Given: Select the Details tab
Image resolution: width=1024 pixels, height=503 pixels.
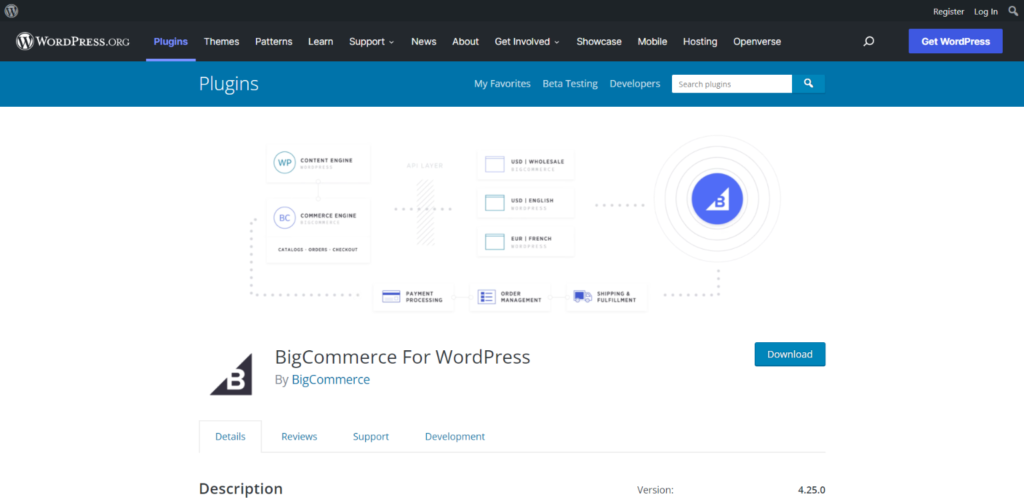Looking at the screenshot, I should 231,436.
